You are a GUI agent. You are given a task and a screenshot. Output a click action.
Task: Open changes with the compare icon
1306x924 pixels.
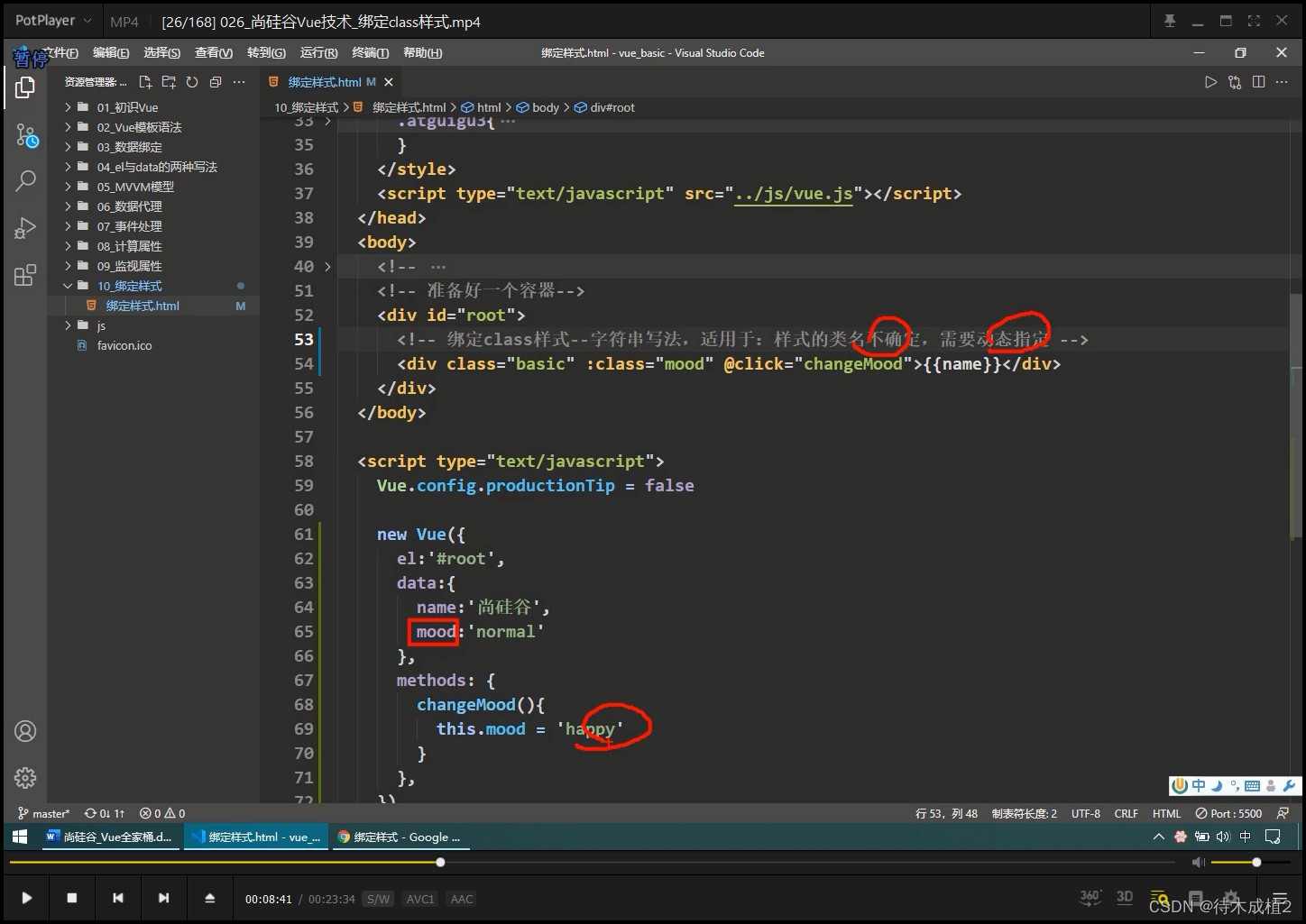[x=1235, y=82]
